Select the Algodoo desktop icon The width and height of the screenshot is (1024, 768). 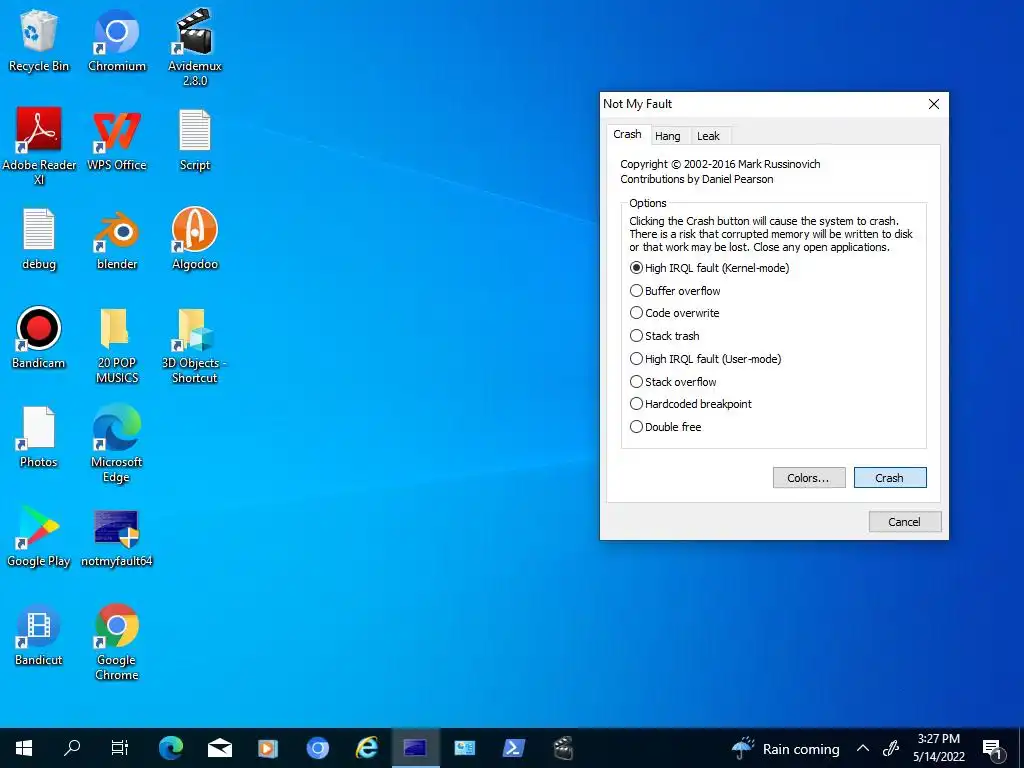[195, 240]
